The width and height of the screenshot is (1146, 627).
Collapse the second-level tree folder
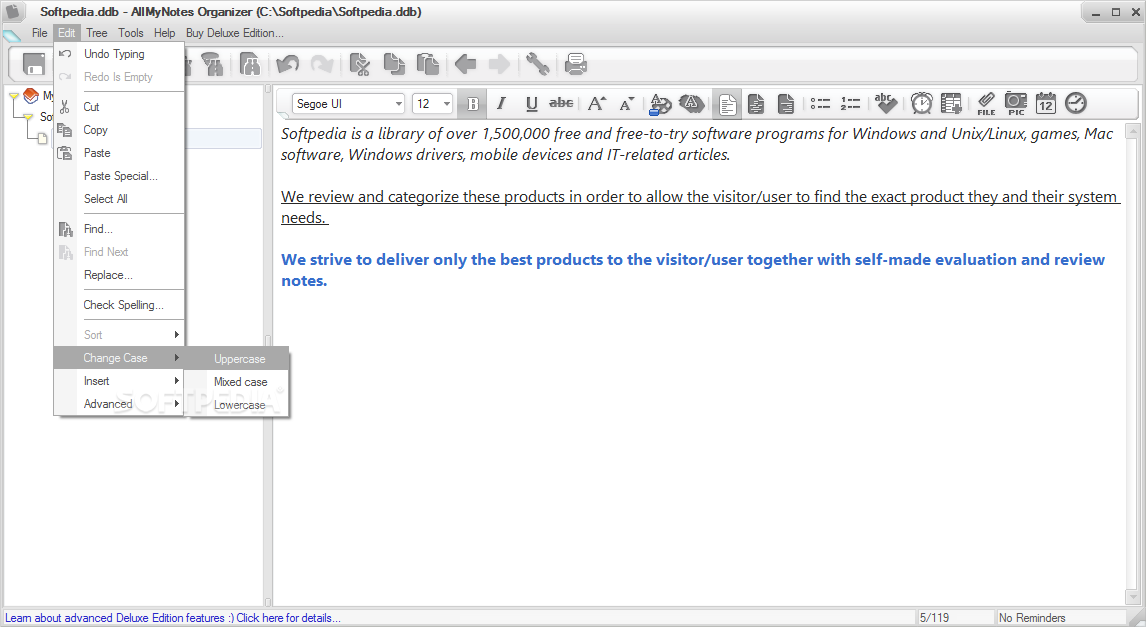tap(28, 117)
